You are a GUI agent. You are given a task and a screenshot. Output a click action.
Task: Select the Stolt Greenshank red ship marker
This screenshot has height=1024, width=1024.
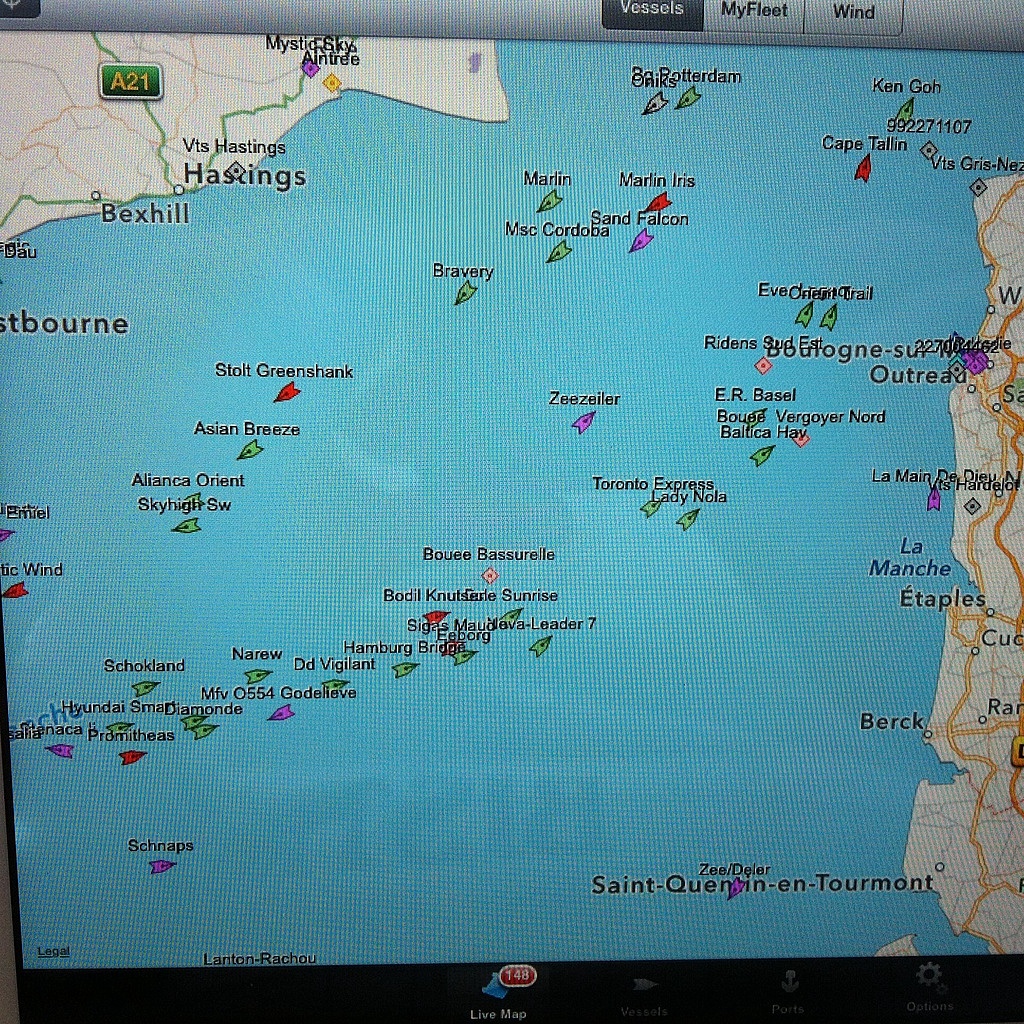[287, 392]
